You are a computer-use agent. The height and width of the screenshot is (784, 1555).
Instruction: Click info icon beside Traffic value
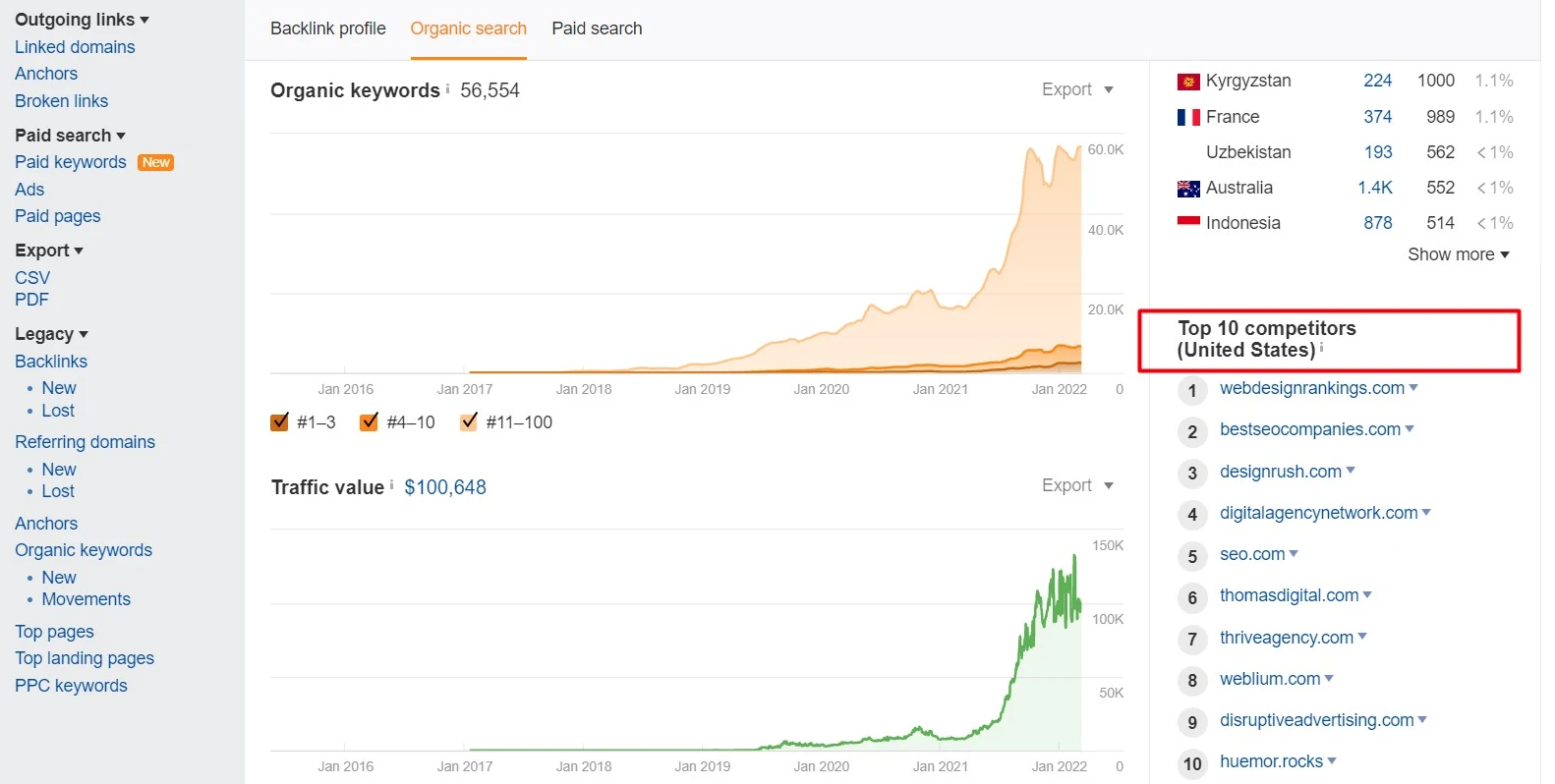click(392, 485)
